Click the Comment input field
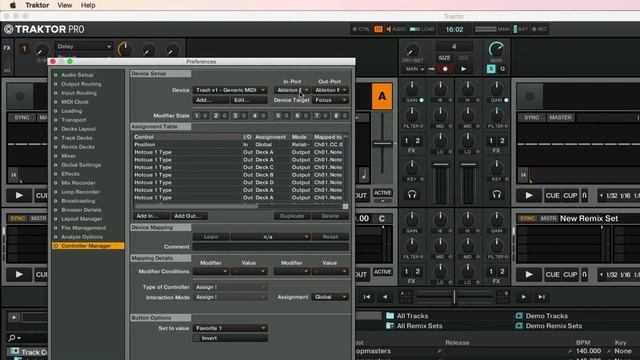The width and height of the screenshot is (640, 360). pyautogui.click(x=271, y=247)
